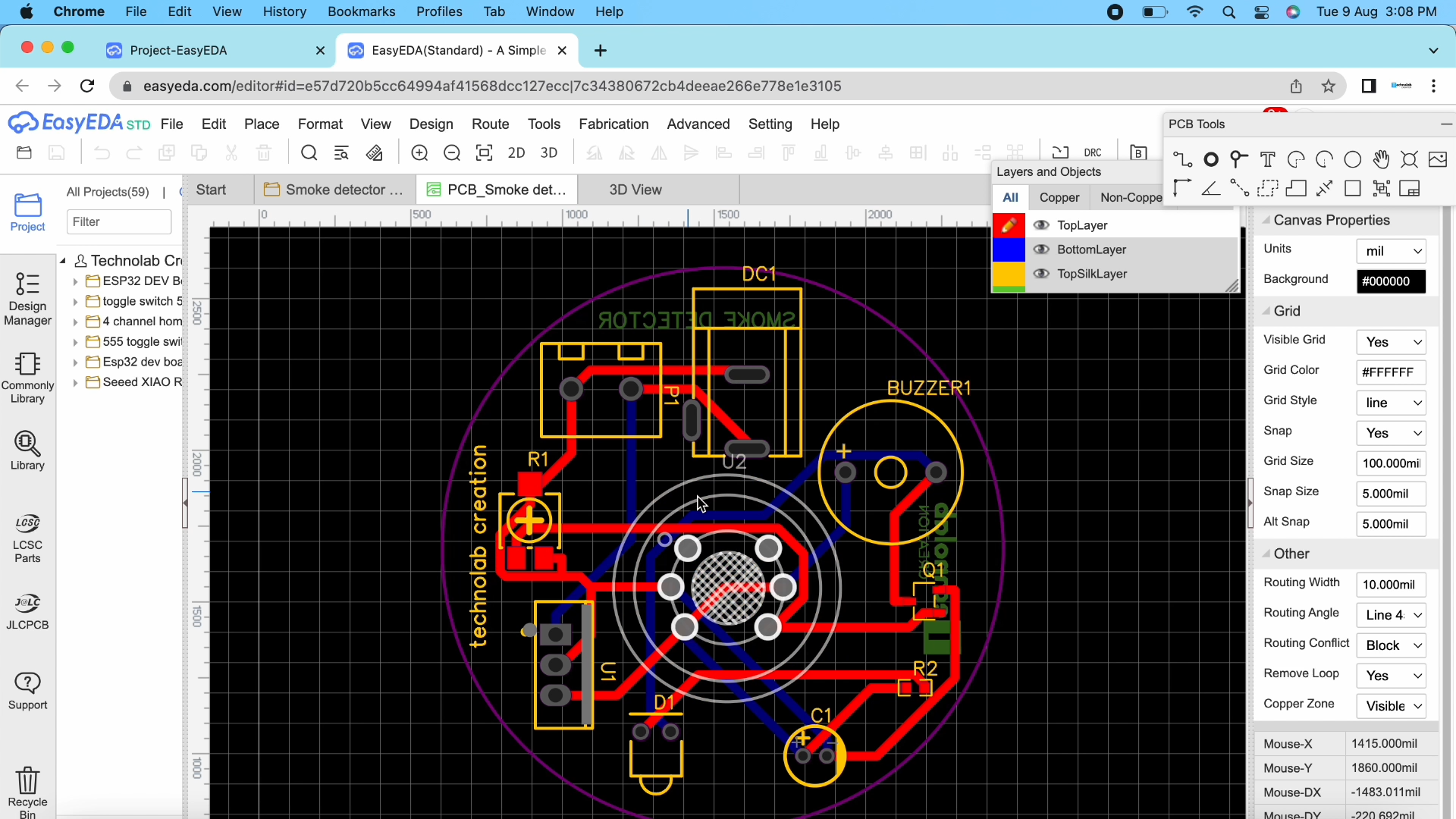Open the Routing Angle dropdown

point(1391,615)
